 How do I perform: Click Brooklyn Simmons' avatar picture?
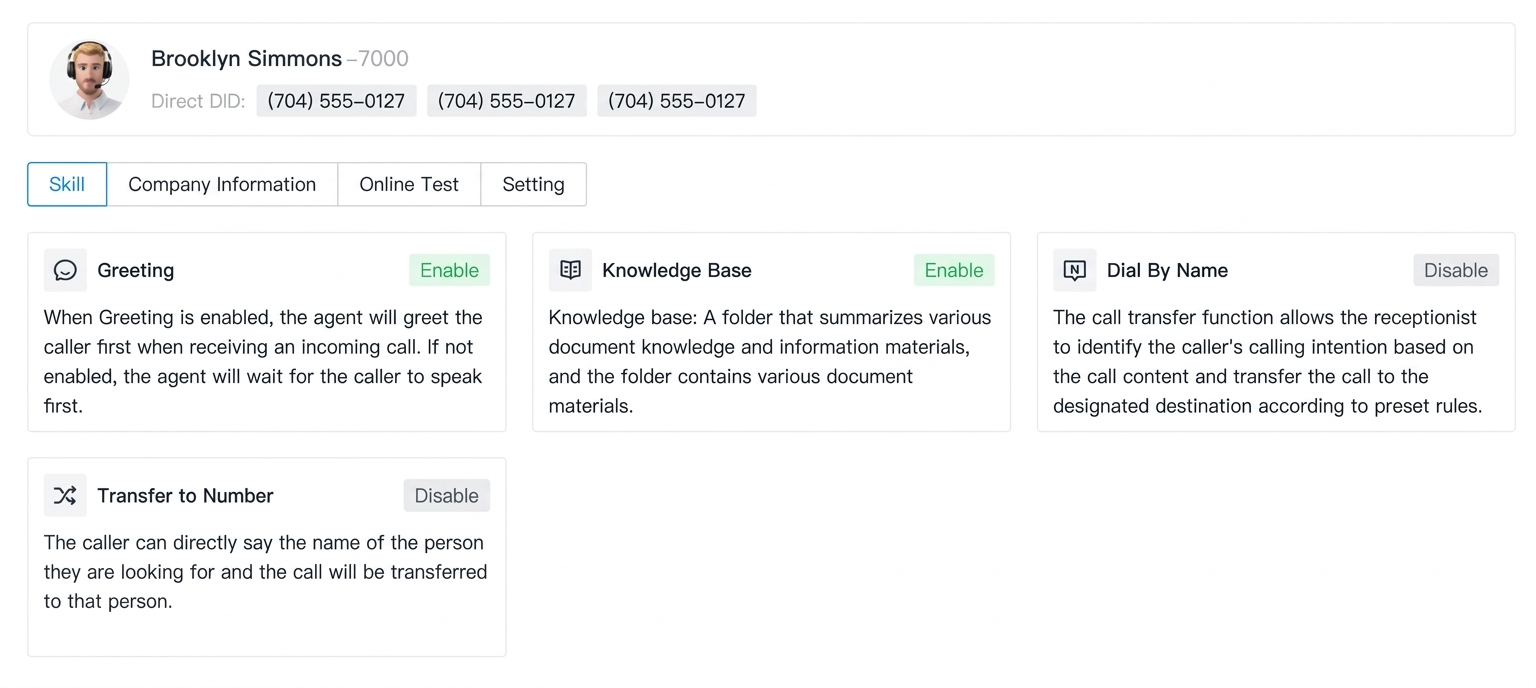coord(89,79)
